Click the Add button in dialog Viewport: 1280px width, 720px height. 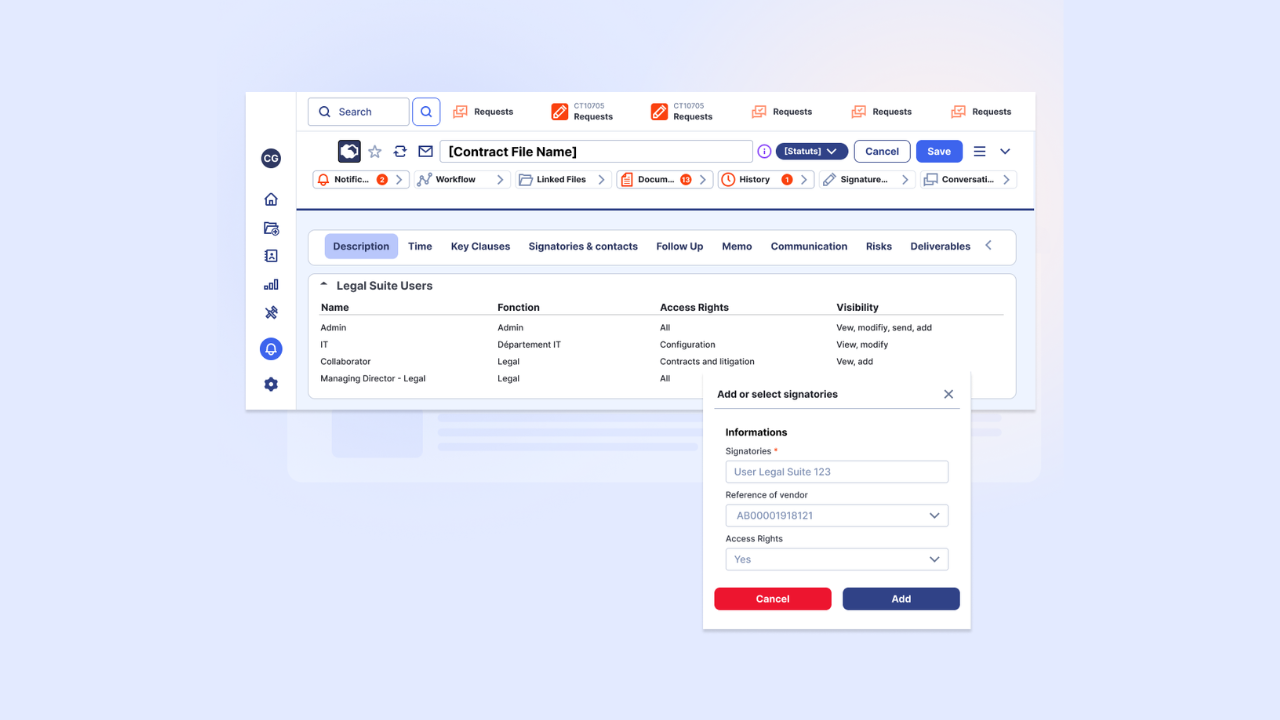[x=901, y=599]
